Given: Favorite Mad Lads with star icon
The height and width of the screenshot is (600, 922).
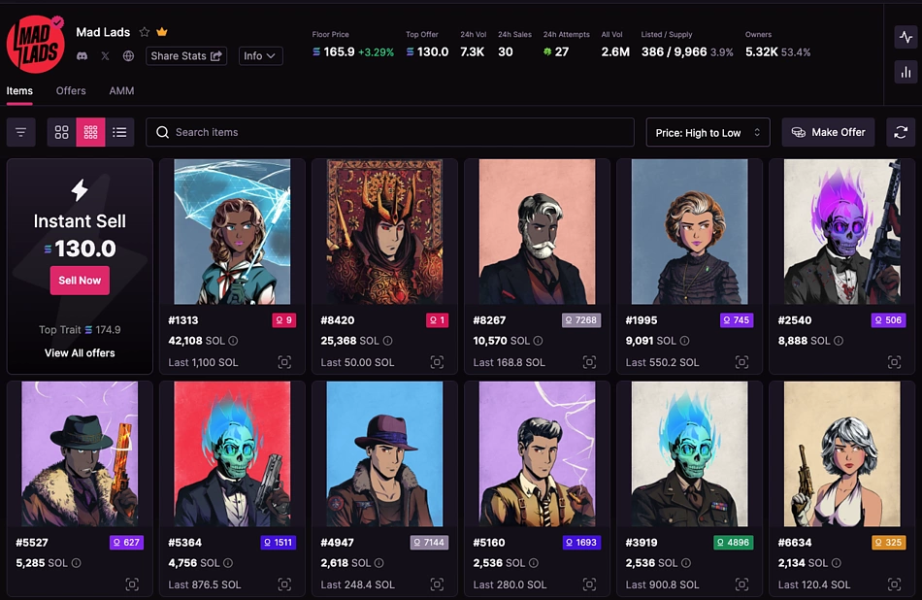Looking at the screenshot, I should pyautogui.click(x=144, y=32).
